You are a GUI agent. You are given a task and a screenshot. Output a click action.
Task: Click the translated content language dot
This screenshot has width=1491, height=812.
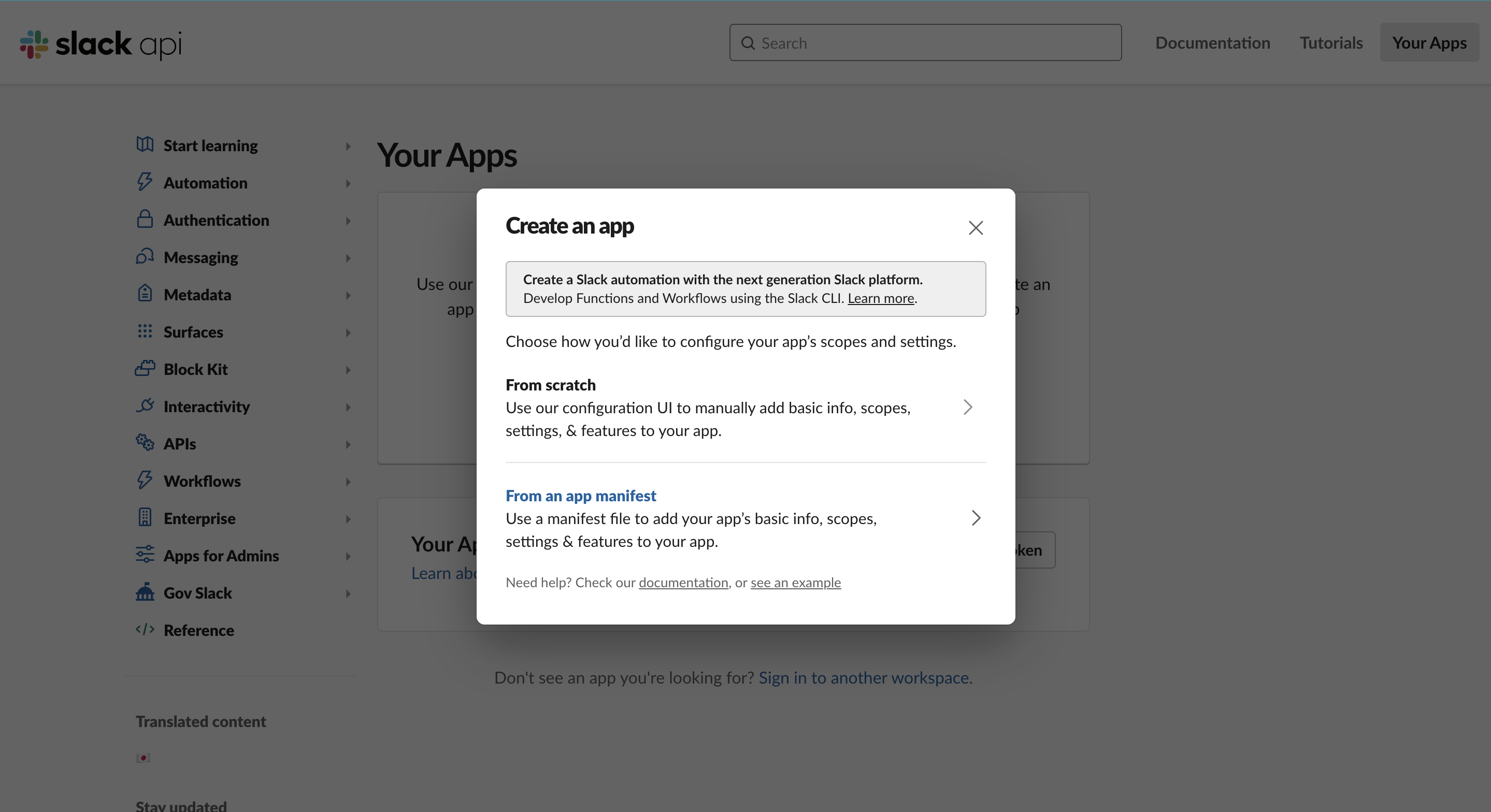pyautogui.click(x=143, y=757)
